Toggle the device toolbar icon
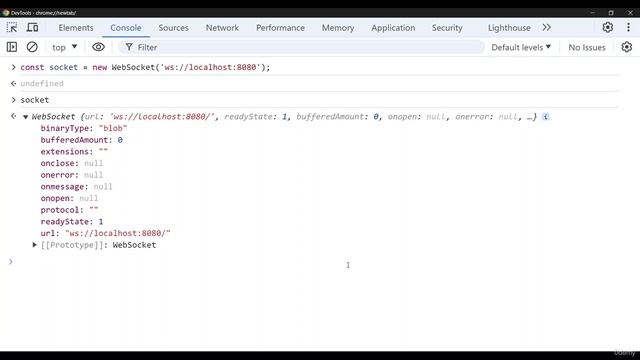This screenshot has height=360, width=640. tap(32, 27)
